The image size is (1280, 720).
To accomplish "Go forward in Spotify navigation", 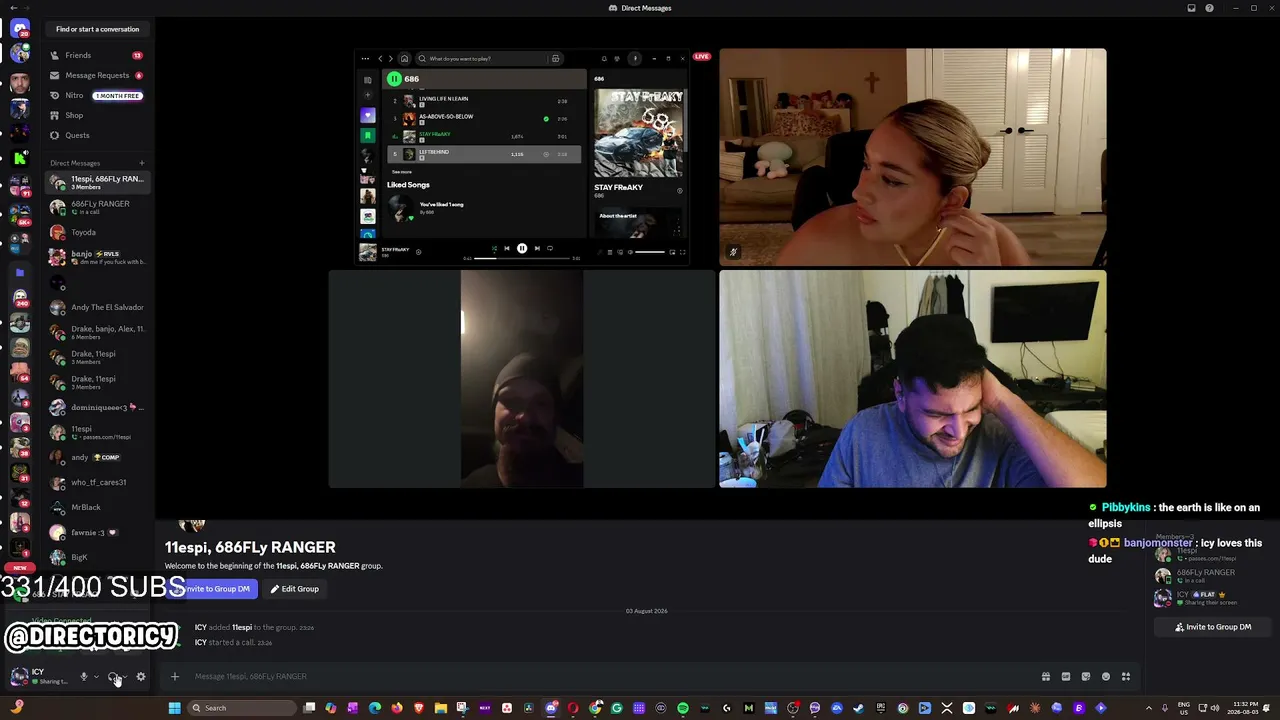I will pos(391,59).
